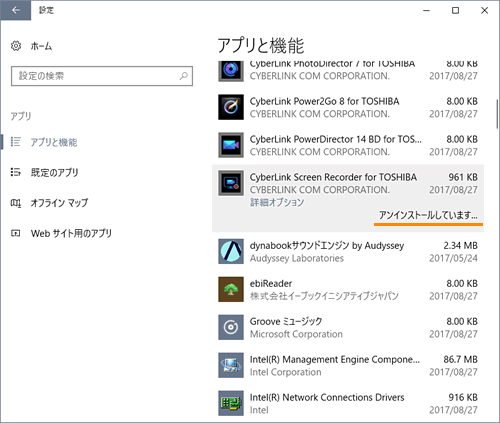The image size is (500, 423).
Task: Click the 2.34 MB size value
Action: [461, 245]
